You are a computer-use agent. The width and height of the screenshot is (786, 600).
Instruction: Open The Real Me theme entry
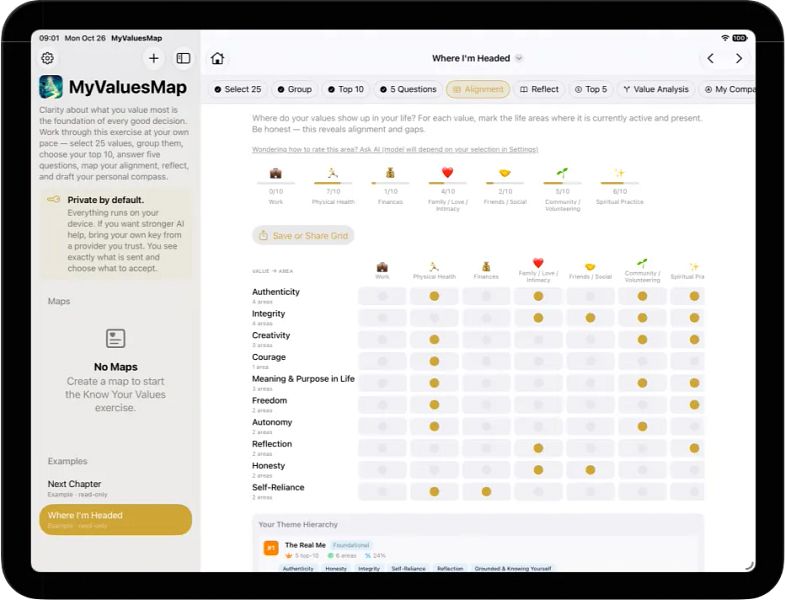(305, 545)
